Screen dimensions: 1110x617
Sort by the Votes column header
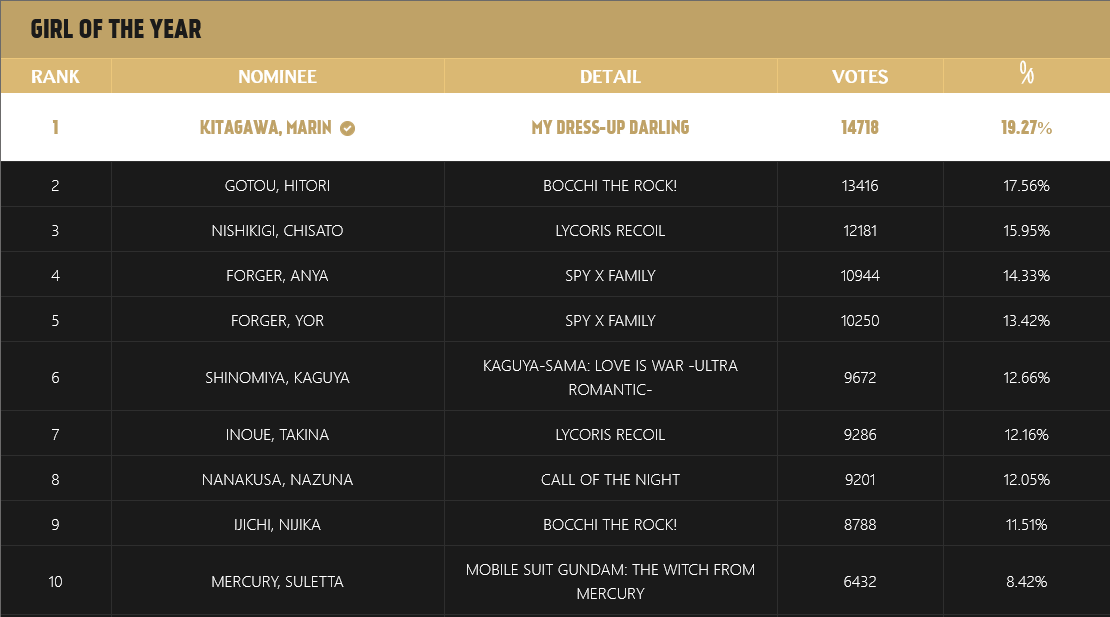860,76
